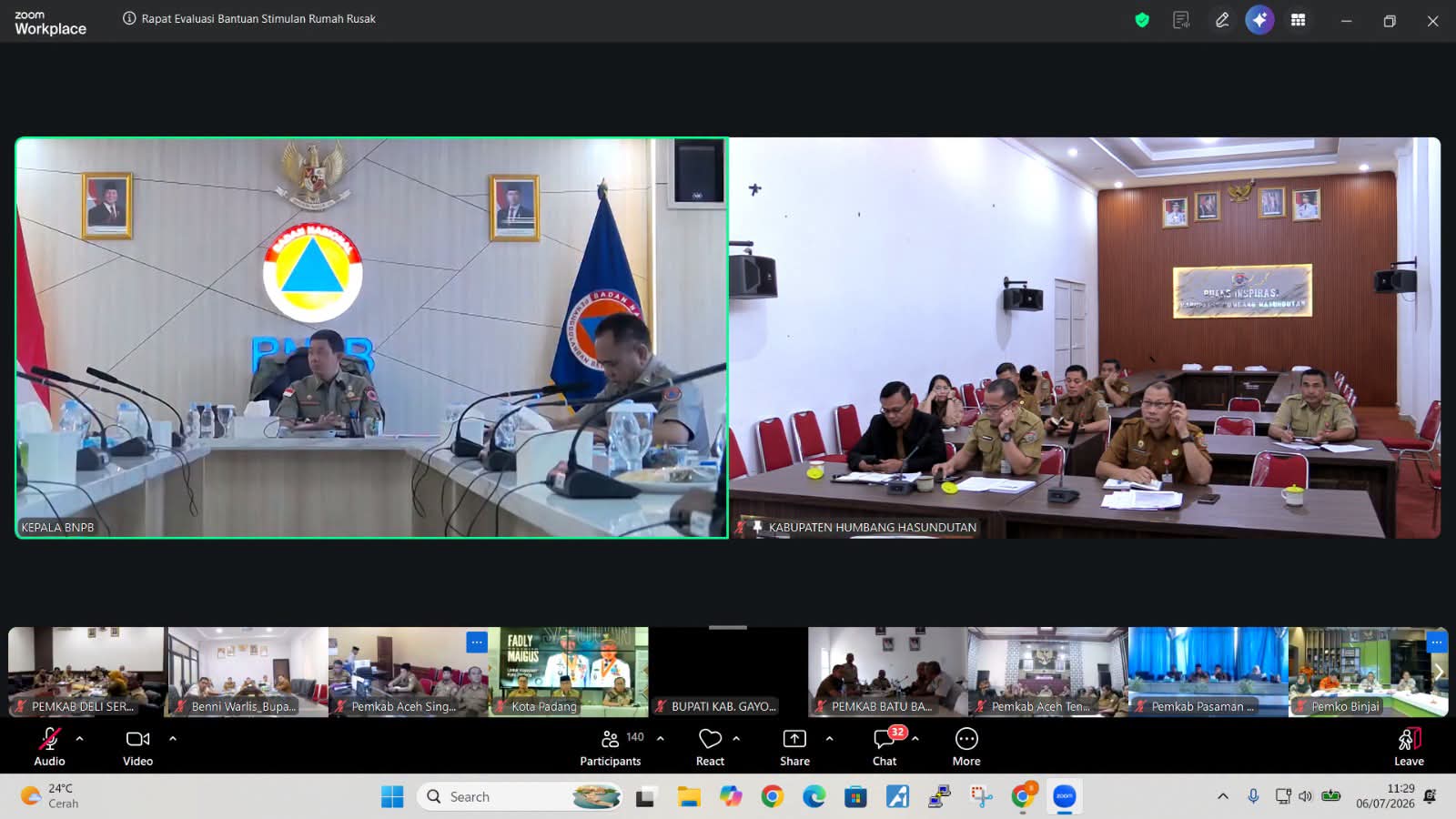The image size is (1456, 819).
Task: Select the BUPATI KAB. GAYO... video tile
Action: [728, 672]
